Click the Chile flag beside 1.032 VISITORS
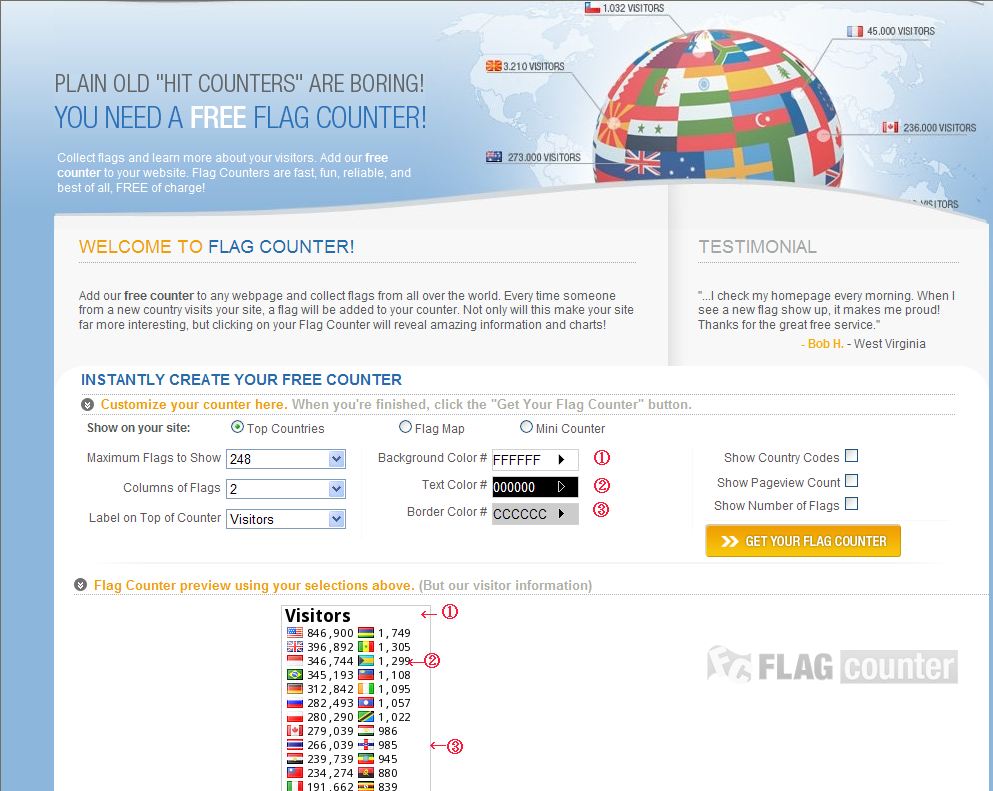The image size is (993, 791). [591, 8]
